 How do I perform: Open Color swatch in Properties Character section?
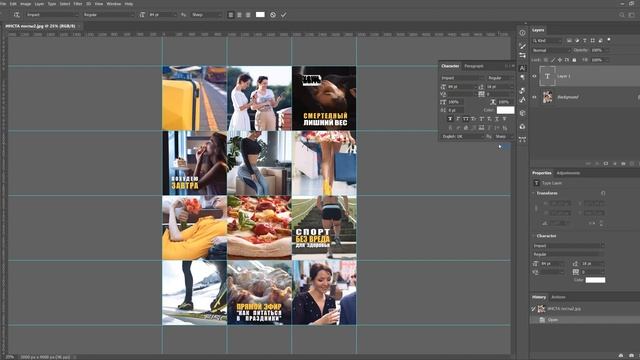[595, 280]
